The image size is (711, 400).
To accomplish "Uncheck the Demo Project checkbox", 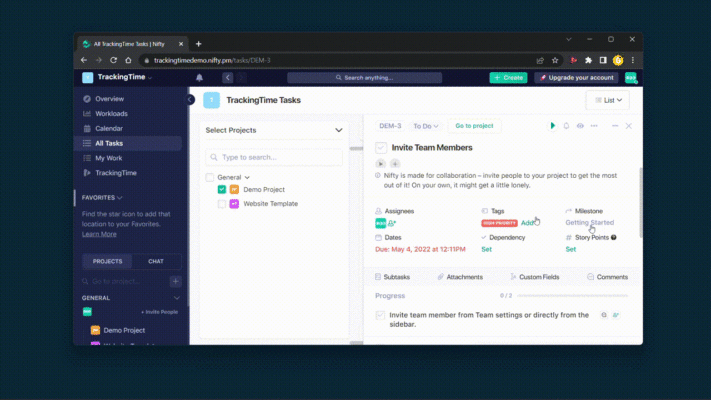I will [222, 190].
